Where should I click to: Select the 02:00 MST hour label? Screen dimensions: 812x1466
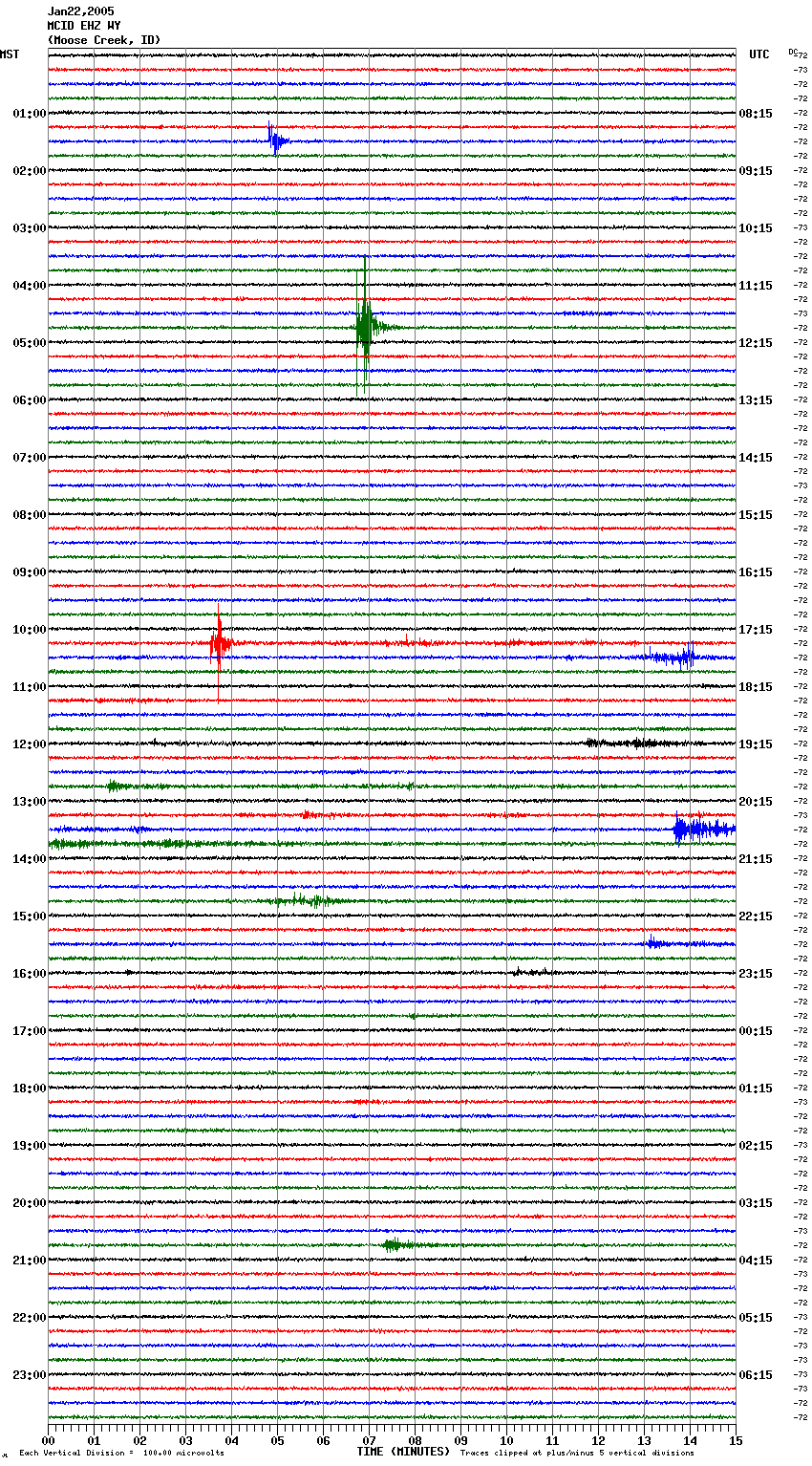(x=29, y=171)
